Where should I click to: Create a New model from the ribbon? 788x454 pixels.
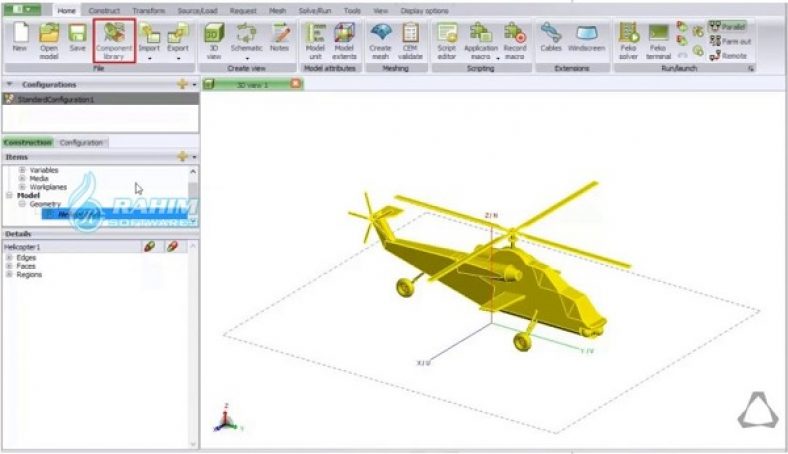point(20,38)
